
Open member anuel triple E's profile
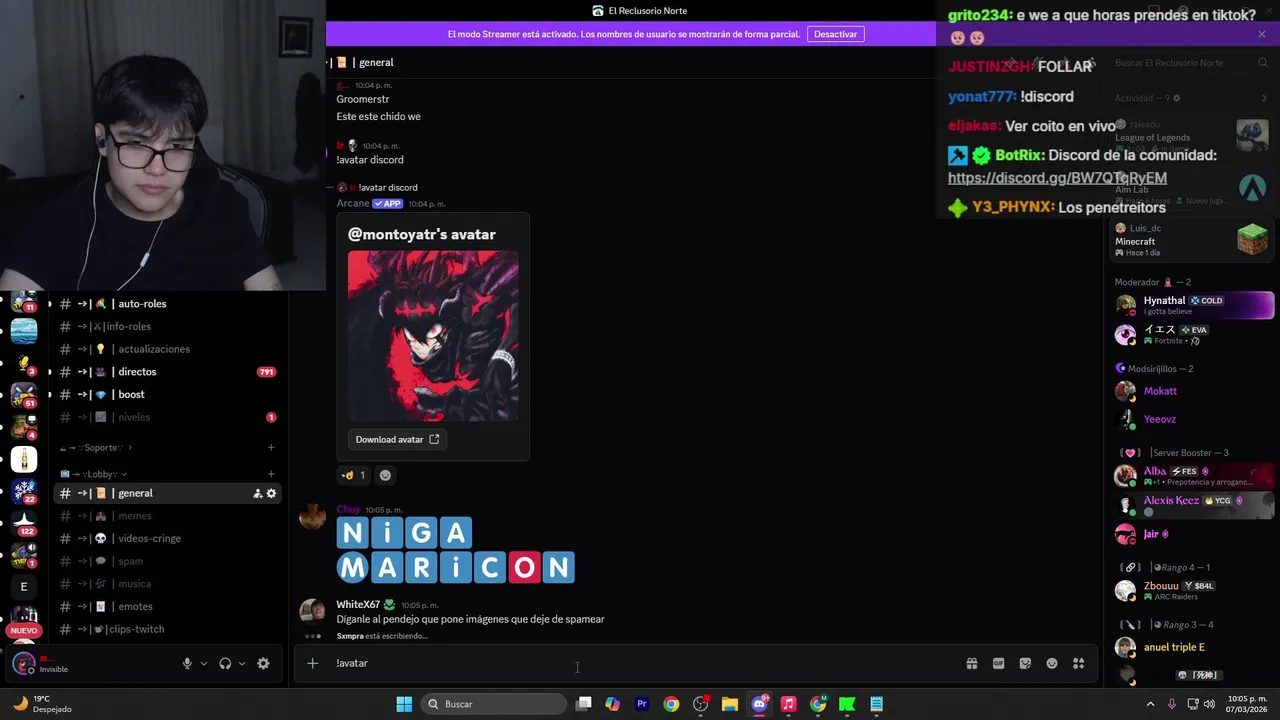(x=1194, y=647)
